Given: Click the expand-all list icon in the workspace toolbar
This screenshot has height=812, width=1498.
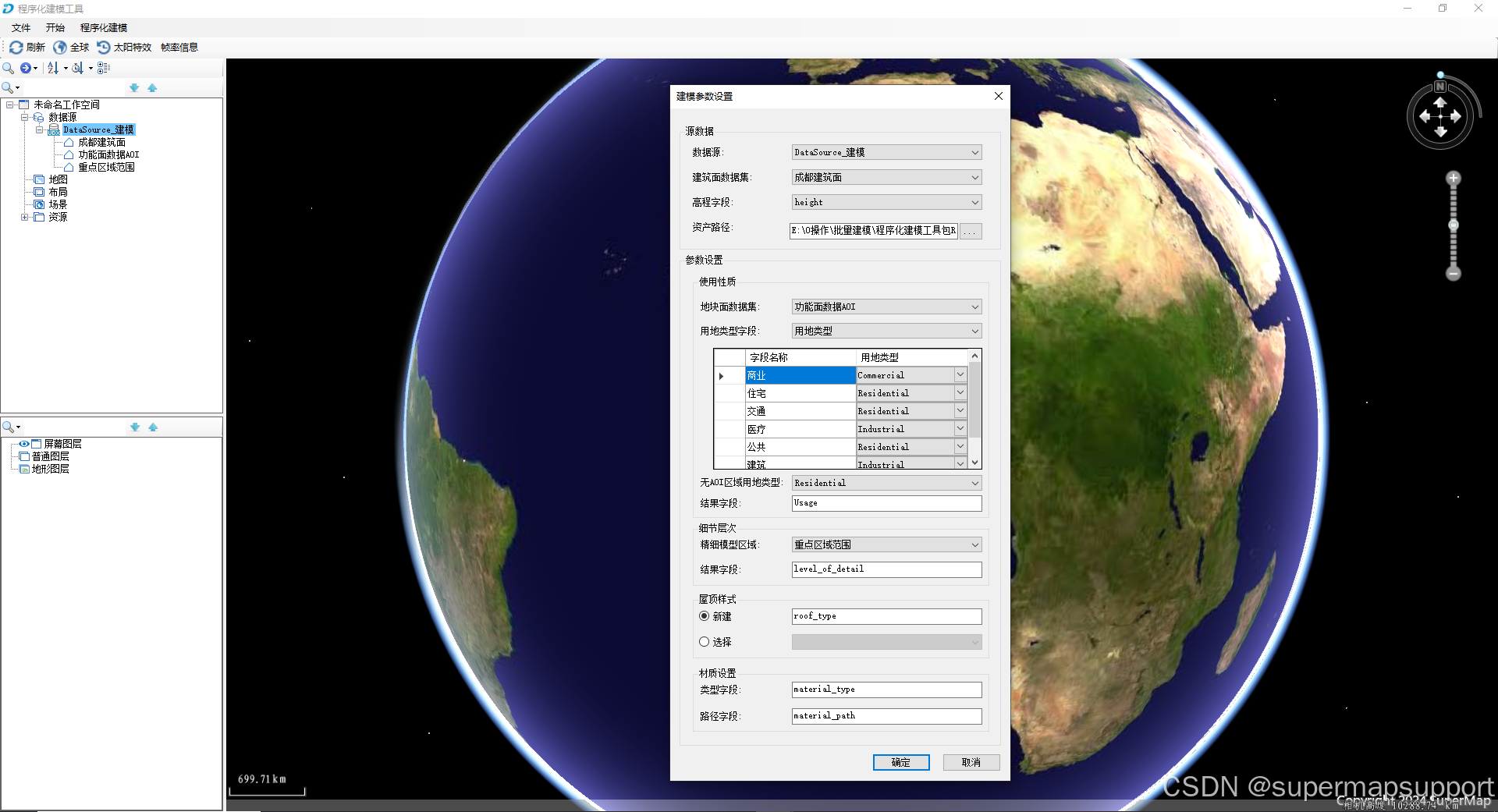Looking at the screenshot, I should [x=104, y=68].
